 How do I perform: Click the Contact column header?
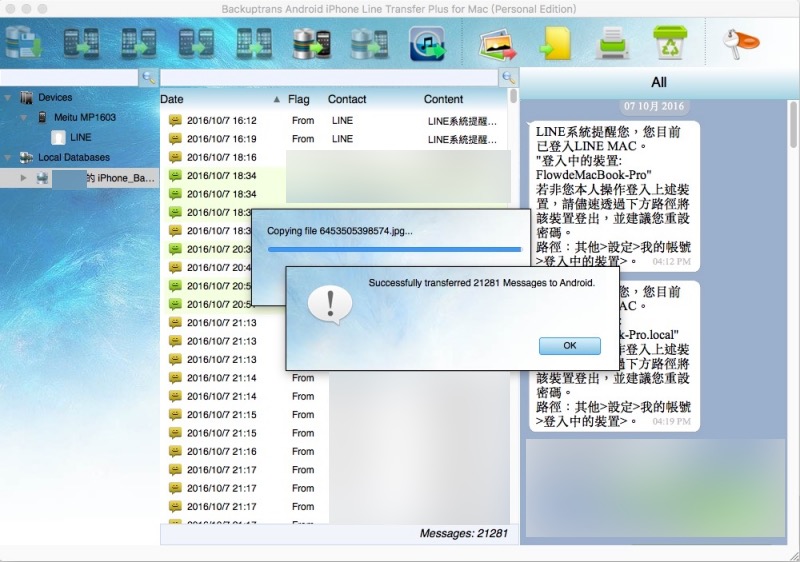tap(347, 99)
